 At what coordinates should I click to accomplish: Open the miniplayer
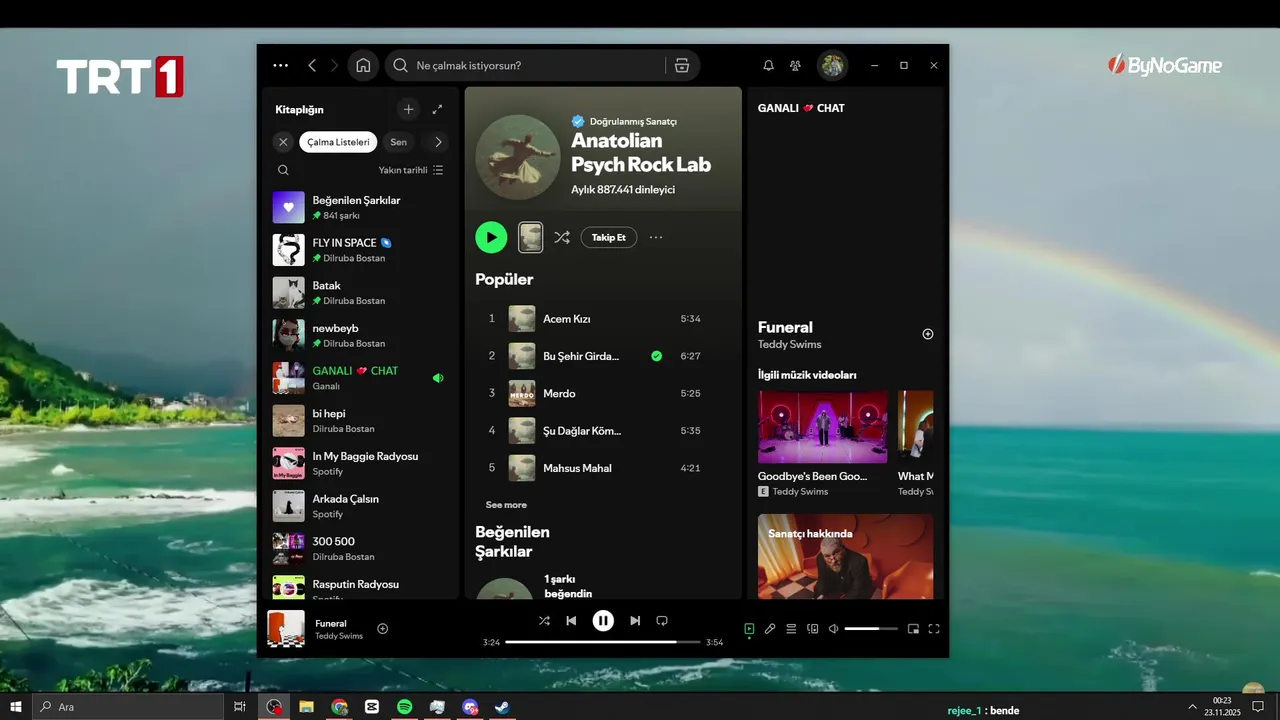click(913, 629)
